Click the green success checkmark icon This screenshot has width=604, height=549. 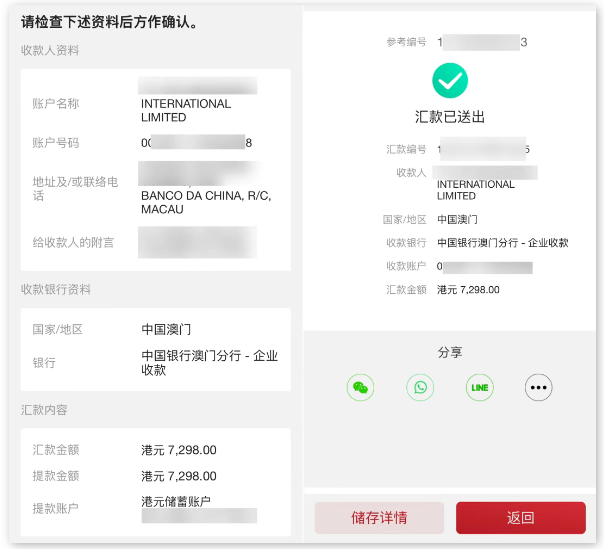[x=450, y=80]
